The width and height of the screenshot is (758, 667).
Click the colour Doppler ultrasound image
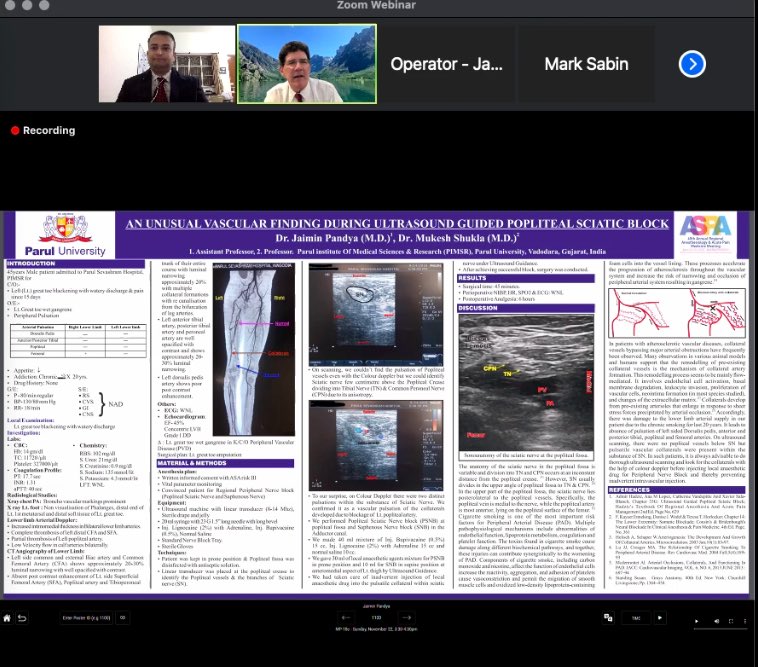tap(376, 446)
